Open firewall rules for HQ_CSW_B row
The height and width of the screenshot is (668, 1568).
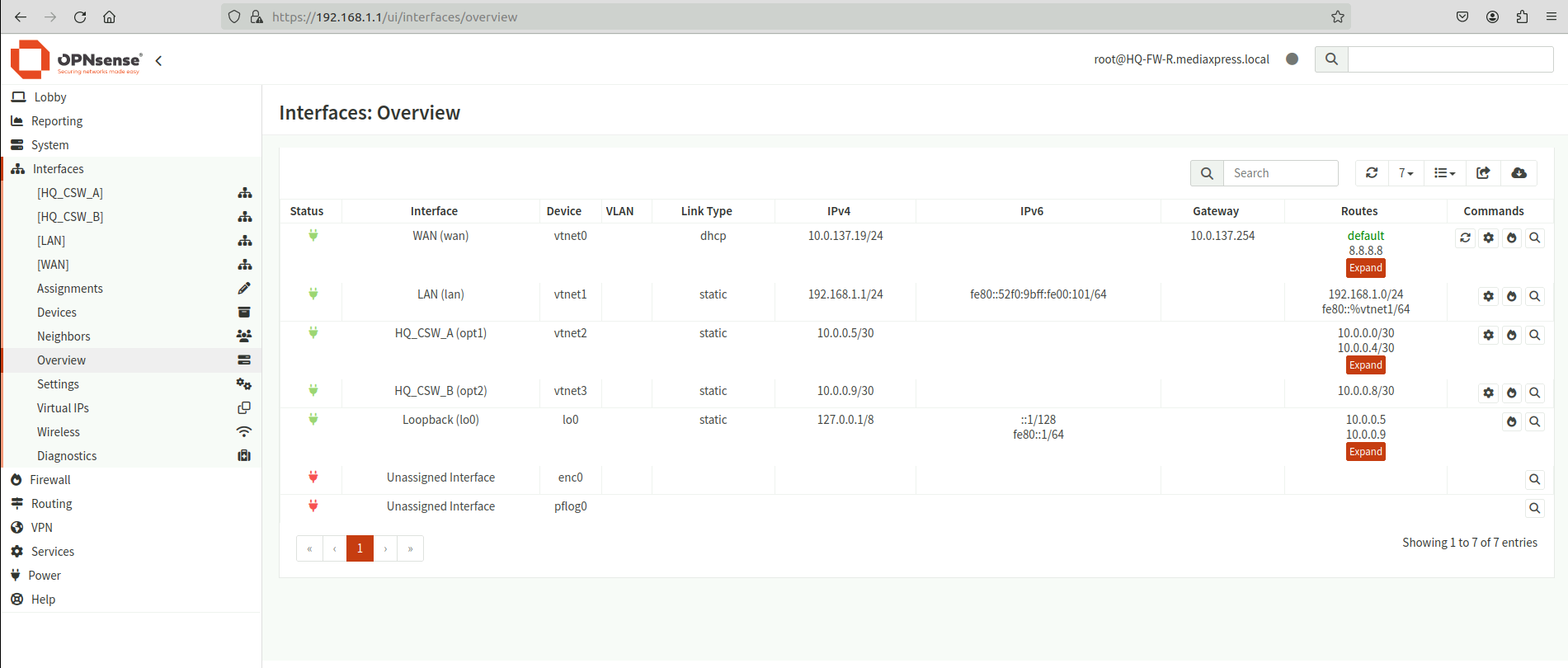pyautogui.click(x=1511, y=393)
